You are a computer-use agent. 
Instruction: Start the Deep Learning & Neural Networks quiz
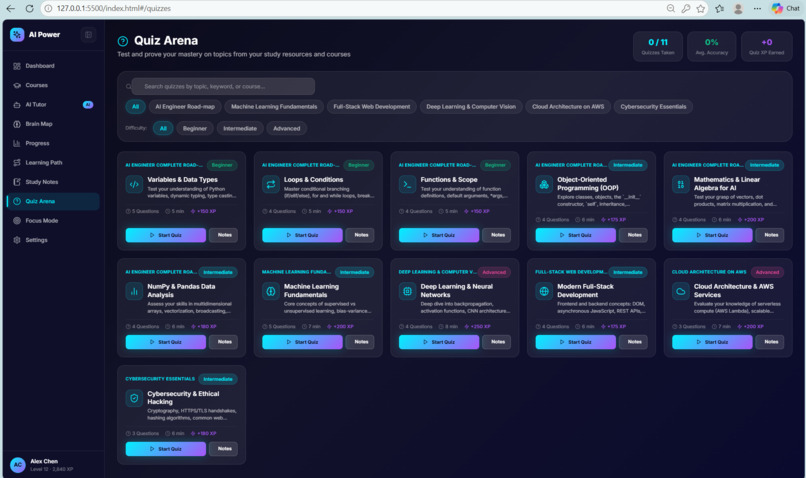click(x=439, y=342)
